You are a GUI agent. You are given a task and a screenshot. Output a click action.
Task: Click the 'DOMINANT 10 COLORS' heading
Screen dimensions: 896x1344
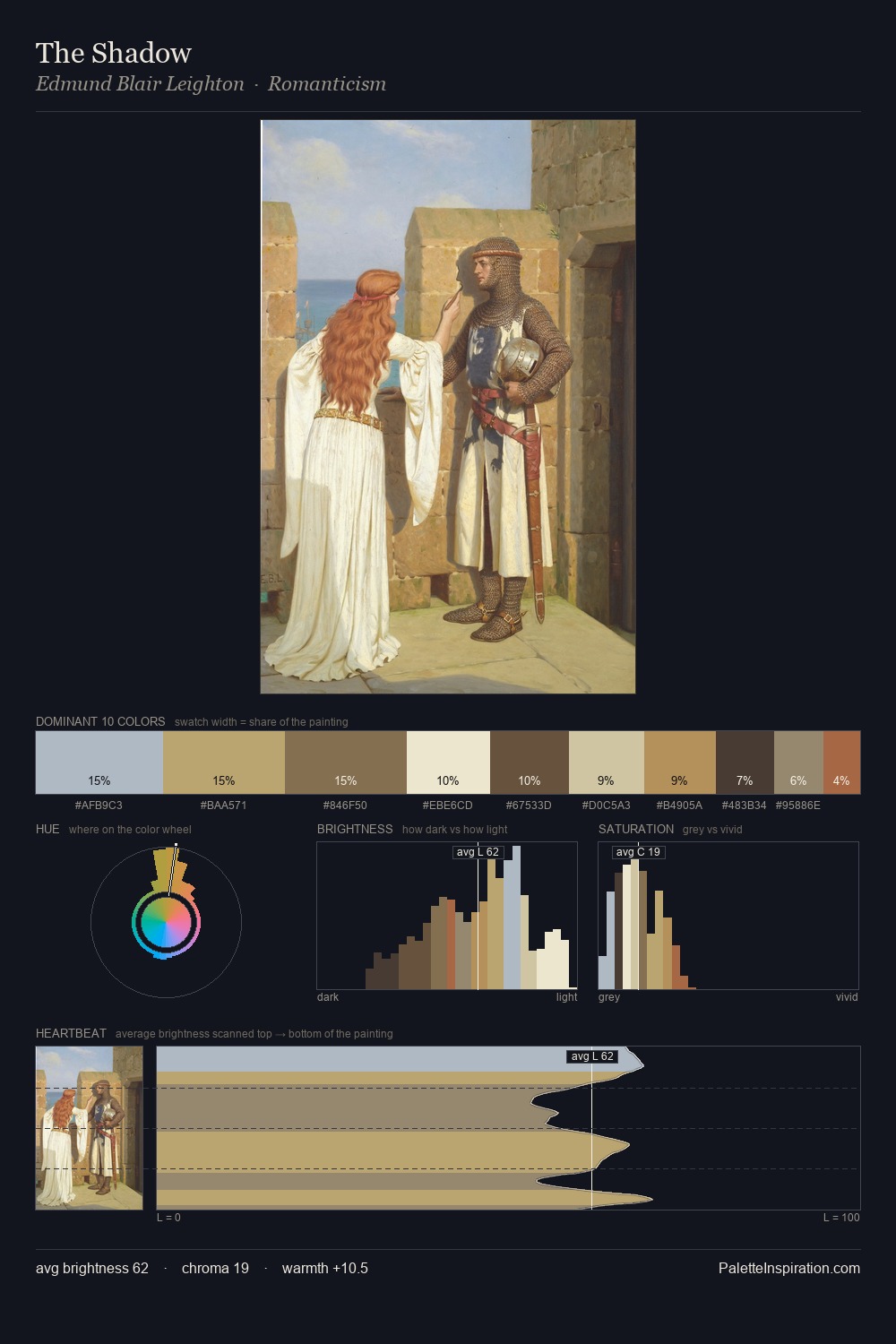click(x=100, y=721)
